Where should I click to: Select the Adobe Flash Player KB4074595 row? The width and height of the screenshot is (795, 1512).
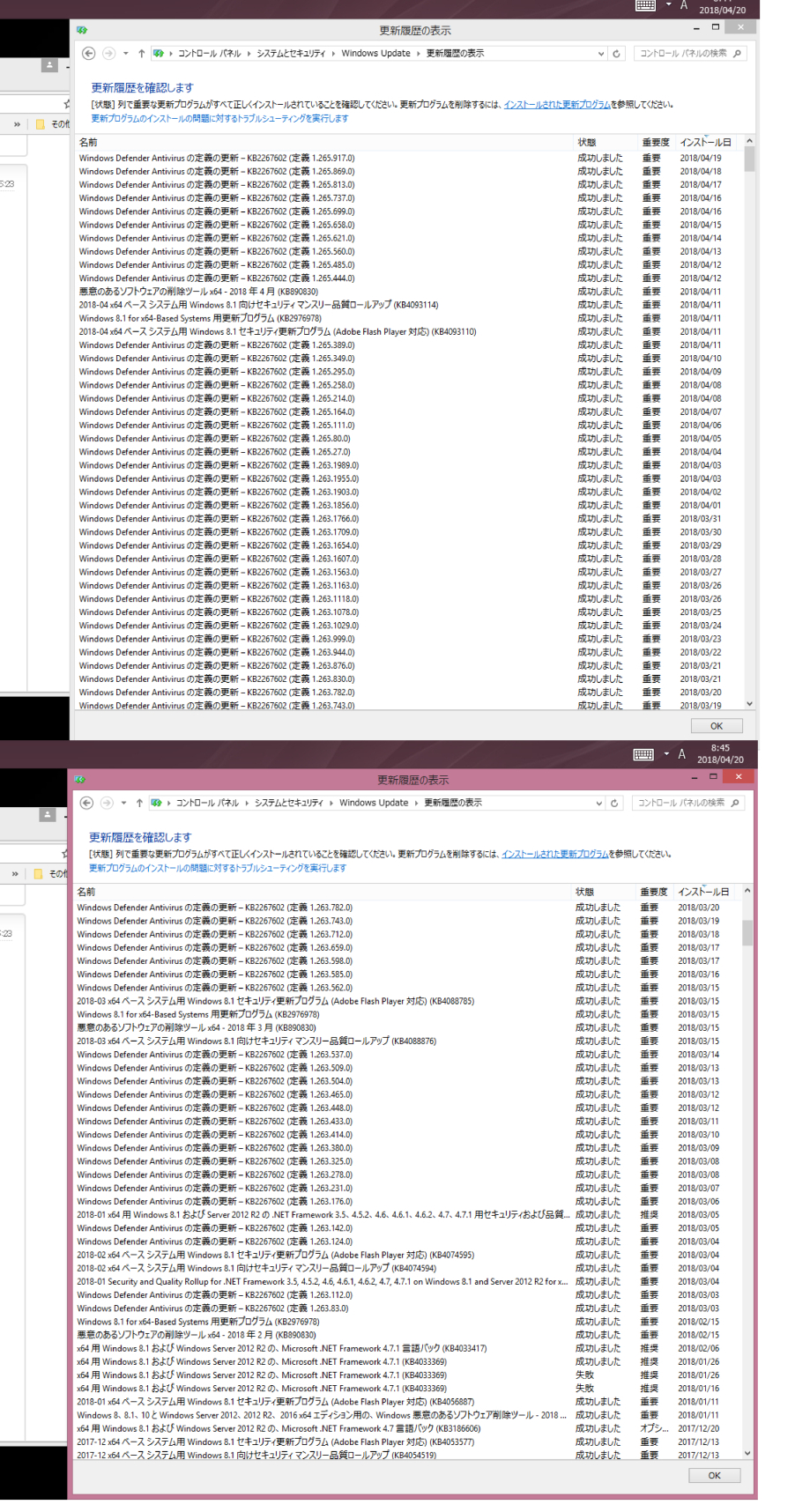[x=408, y=1255]
